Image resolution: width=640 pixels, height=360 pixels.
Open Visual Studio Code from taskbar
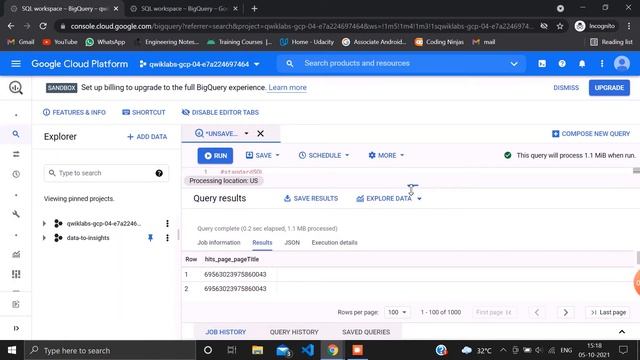point(308,350)
